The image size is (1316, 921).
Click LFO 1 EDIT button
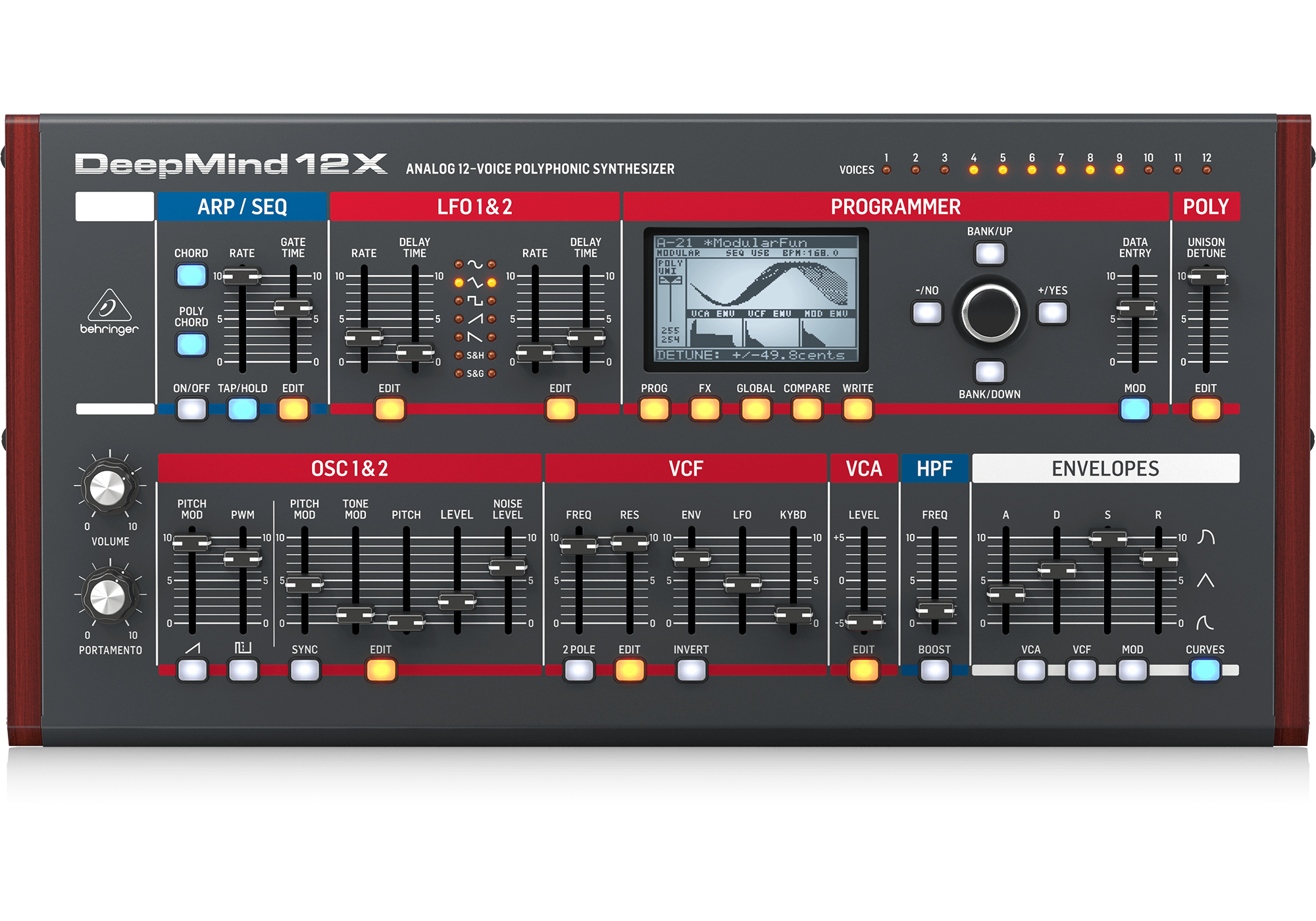click(390, 409)
